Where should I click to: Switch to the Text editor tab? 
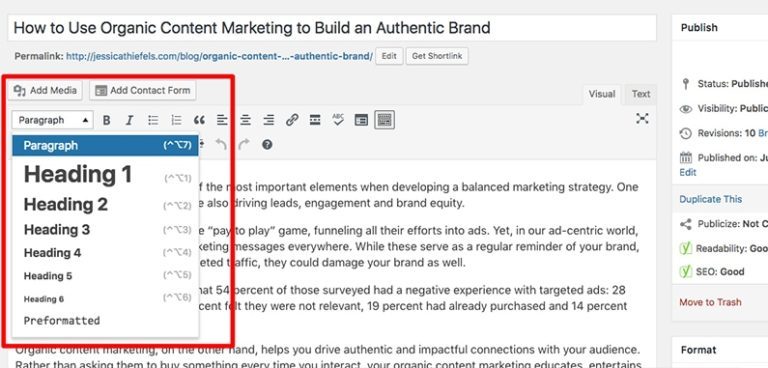pos(641,94)
